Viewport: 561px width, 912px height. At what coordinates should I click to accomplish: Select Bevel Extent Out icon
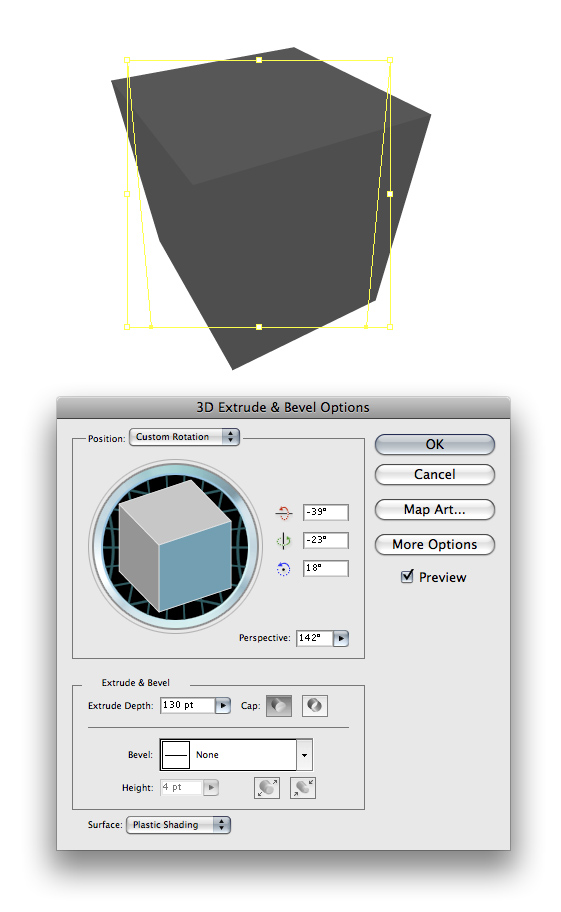click(267, 788)
